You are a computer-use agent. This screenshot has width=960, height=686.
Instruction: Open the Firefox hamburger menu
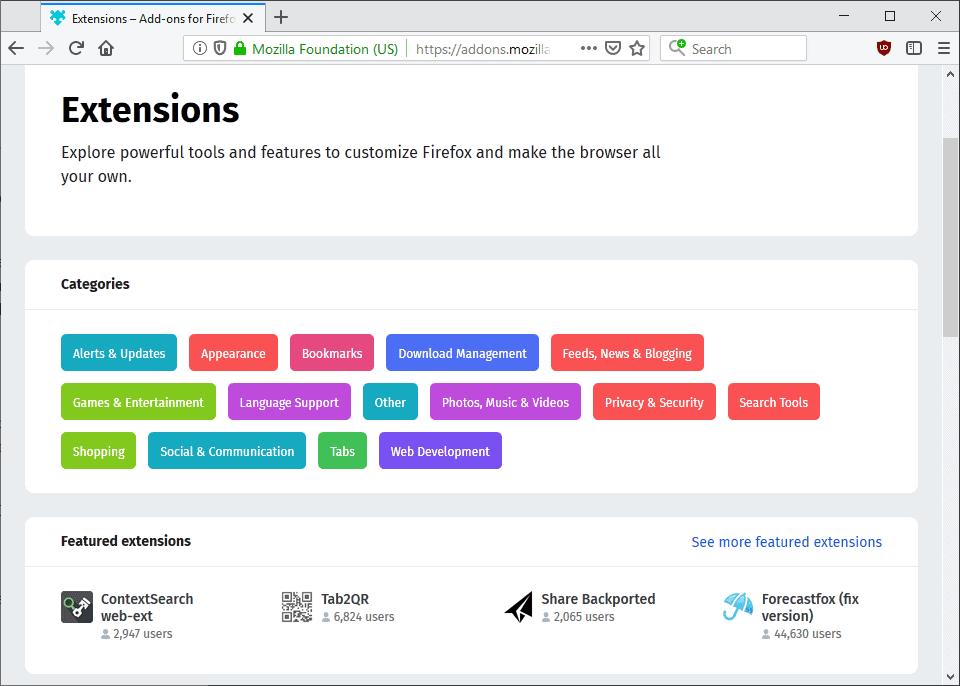point(943,47)
